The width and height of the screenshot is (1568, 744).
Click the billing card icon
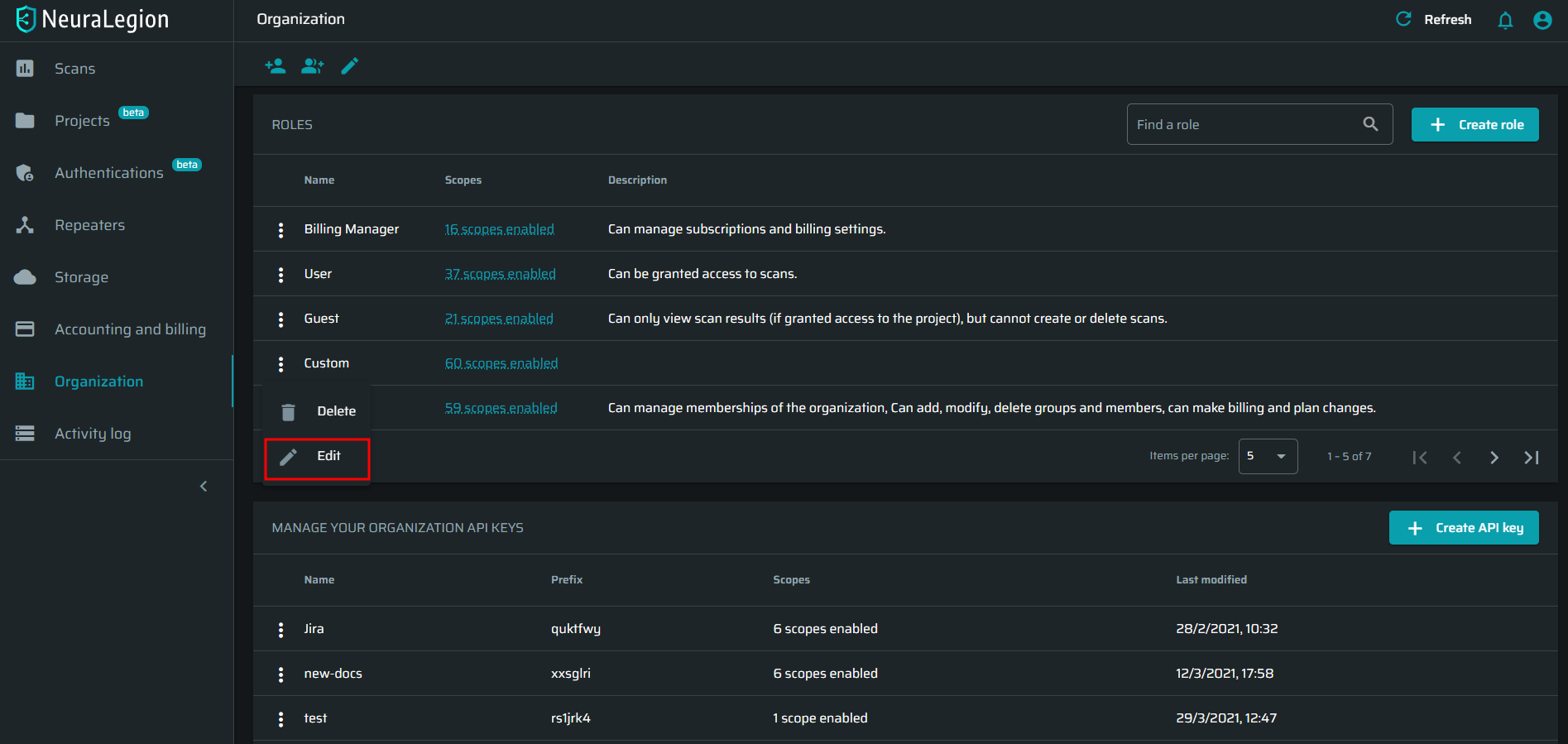[25, 329]
